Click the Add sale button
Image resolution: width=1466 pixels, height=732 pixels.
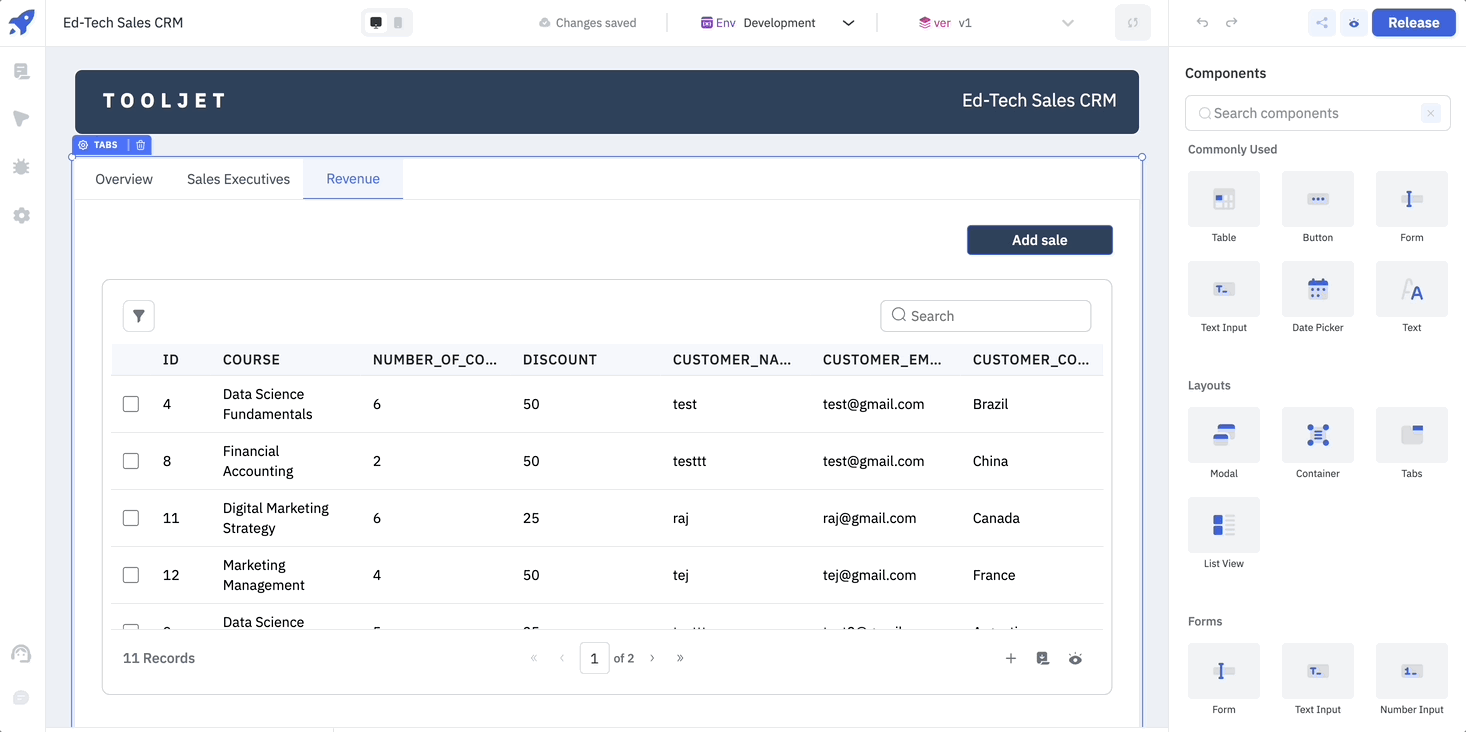[x=1039, y=240]
